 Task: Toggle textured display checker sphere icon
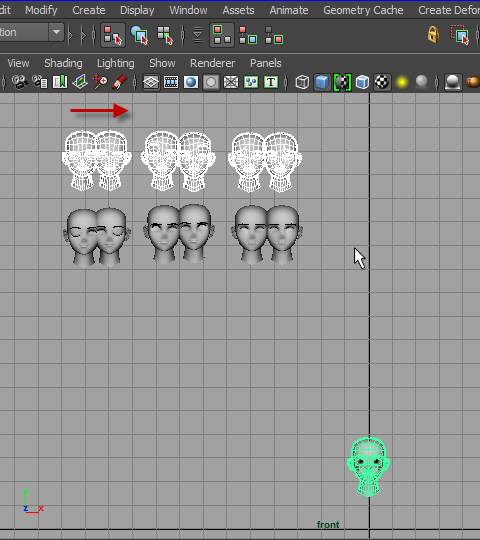pyautogui.click(x=382, y=82)
